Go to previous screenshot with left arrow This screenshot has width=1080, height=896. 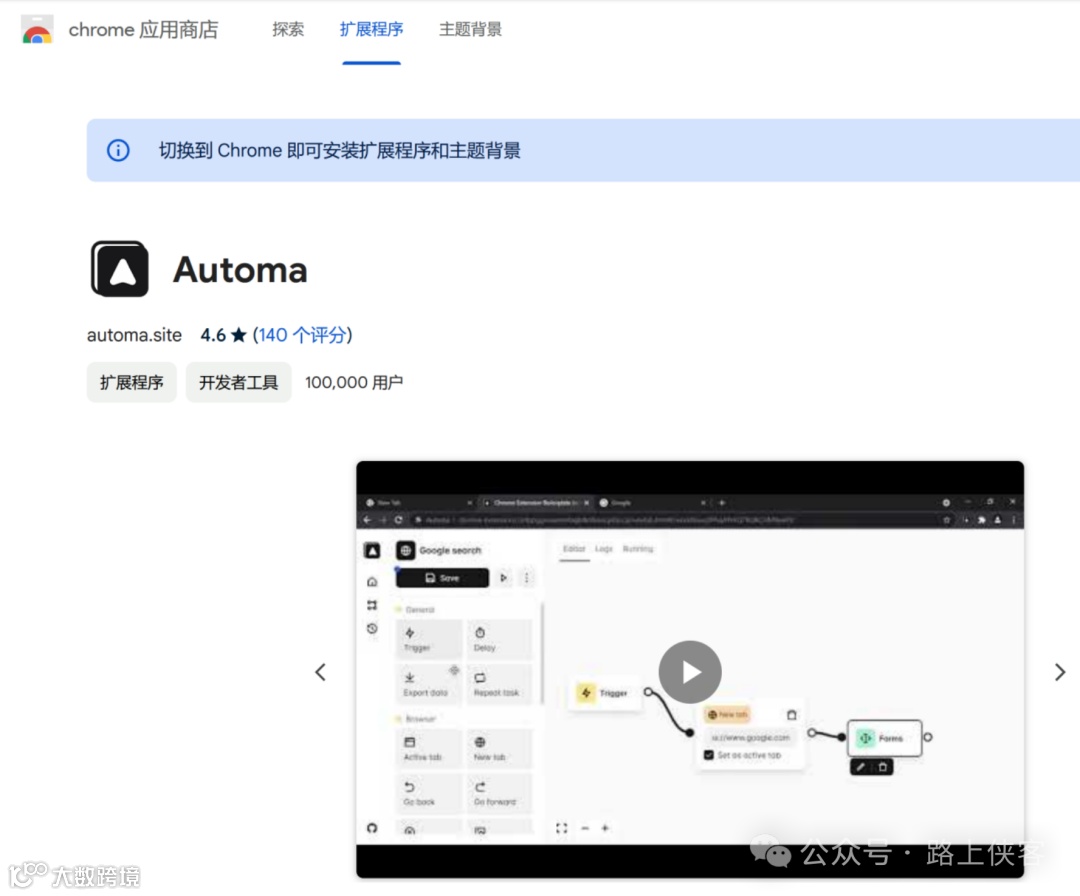(320, 671)
